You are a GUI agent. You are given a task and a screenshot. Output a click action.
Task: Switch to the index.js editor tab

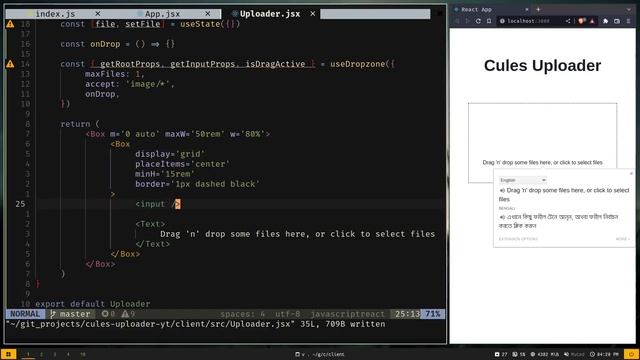[x=55, y=14]
